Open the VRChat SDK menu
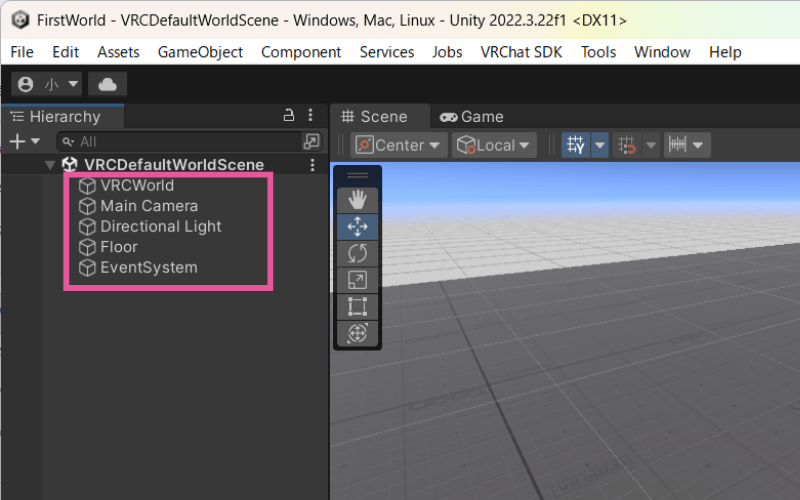800x500 pixels. (x=521, y=52)
